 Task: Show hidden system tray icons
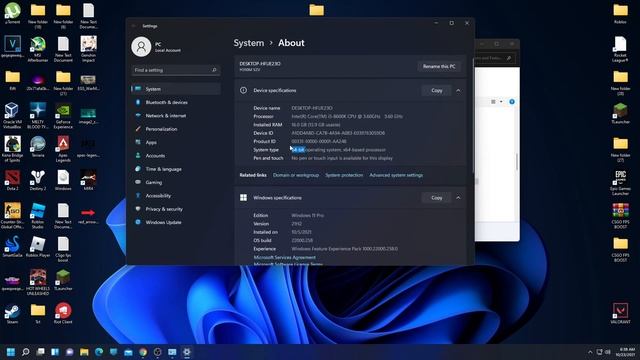590,352
